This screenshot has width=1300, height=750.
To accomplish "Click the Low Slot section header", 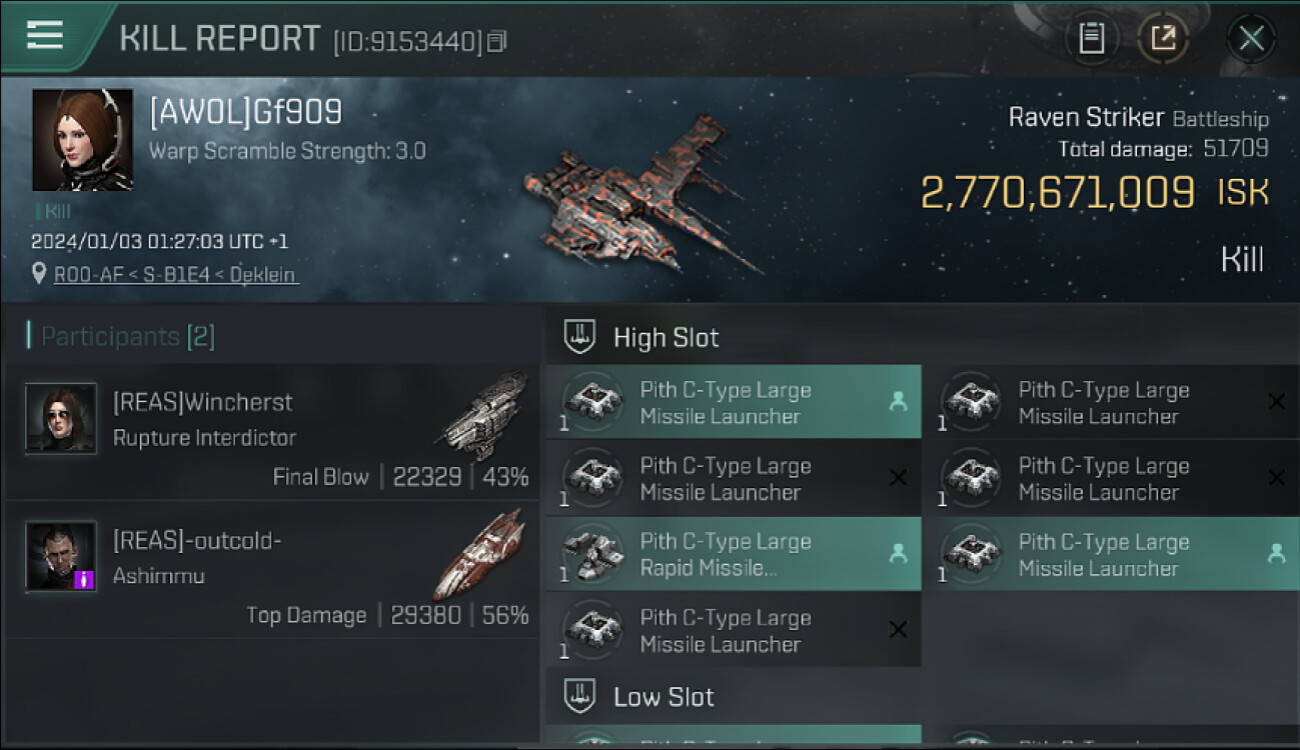I will point(663,697).
